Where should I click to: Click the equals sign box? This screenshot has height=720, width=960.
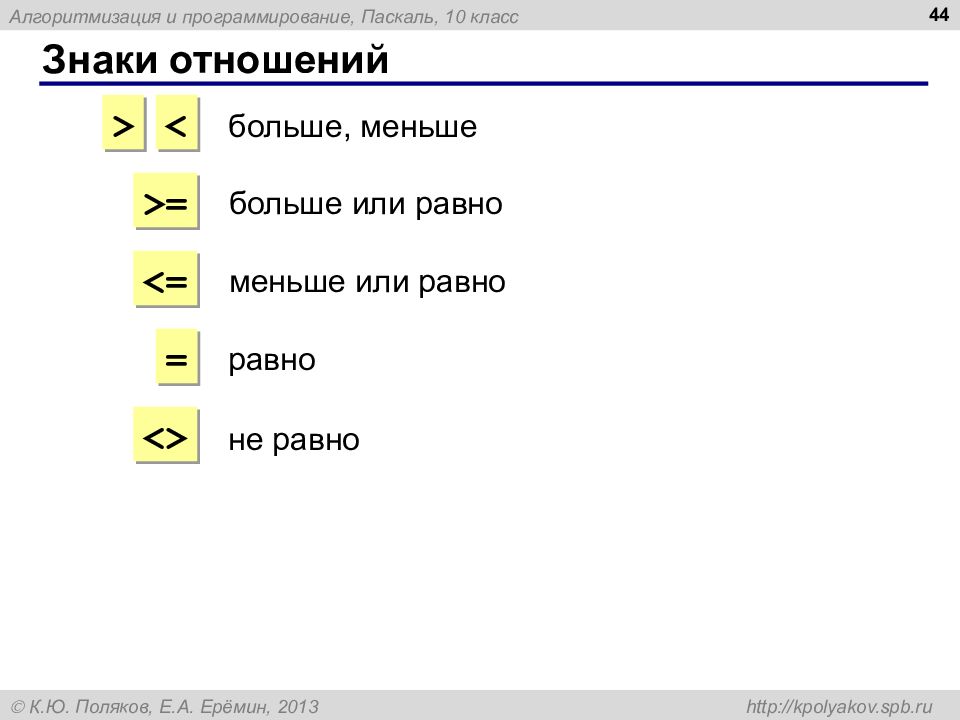pos(178,357)
